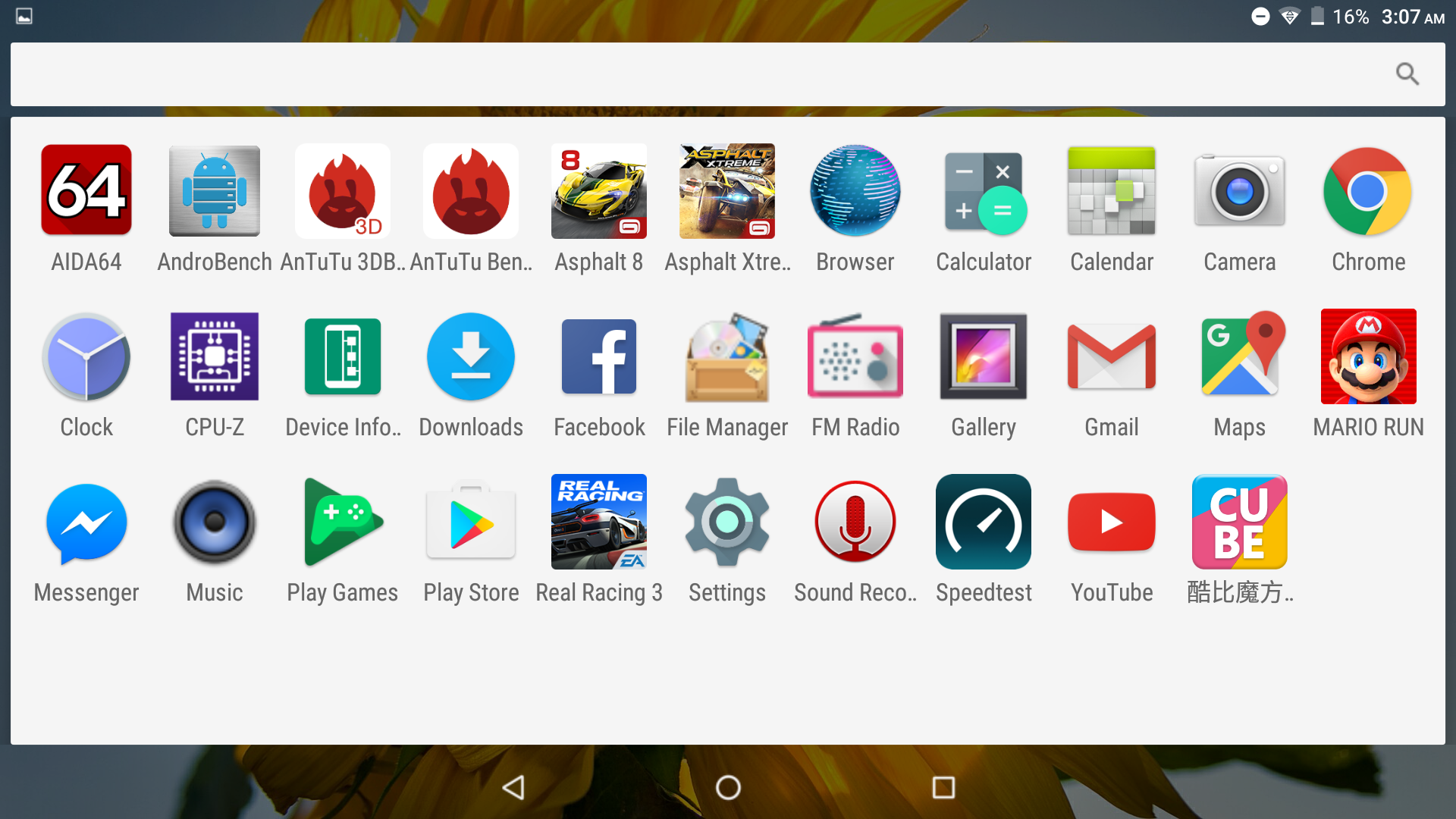This screenshot has height=819, width=1456.
Task: Launch Speedtest app
Action: tap(984, 522)
